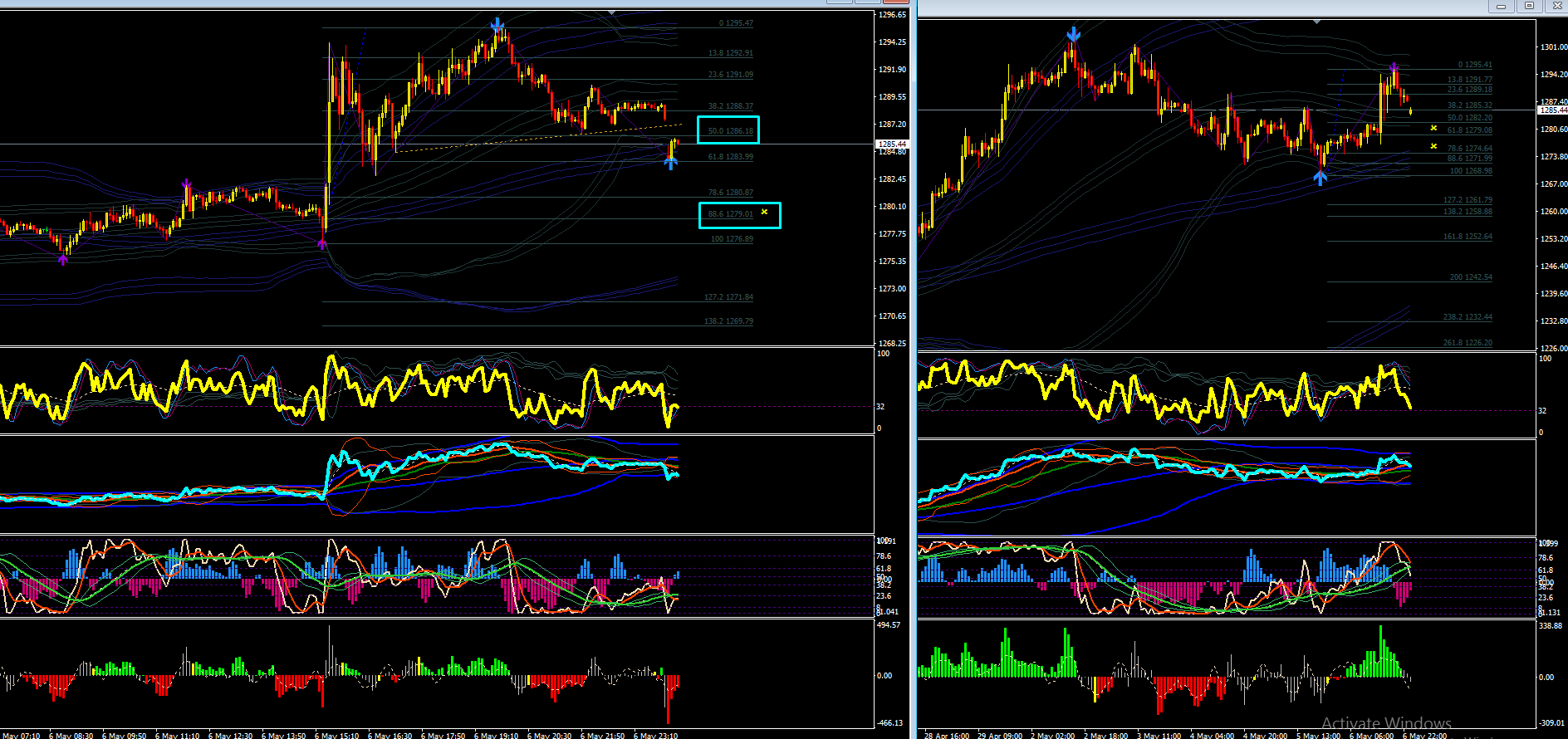The height and width of the screenshot is (739, 1568).
Task: Click the 261.8 1226.20 Fibonacci label
Action: point(1468,343)
